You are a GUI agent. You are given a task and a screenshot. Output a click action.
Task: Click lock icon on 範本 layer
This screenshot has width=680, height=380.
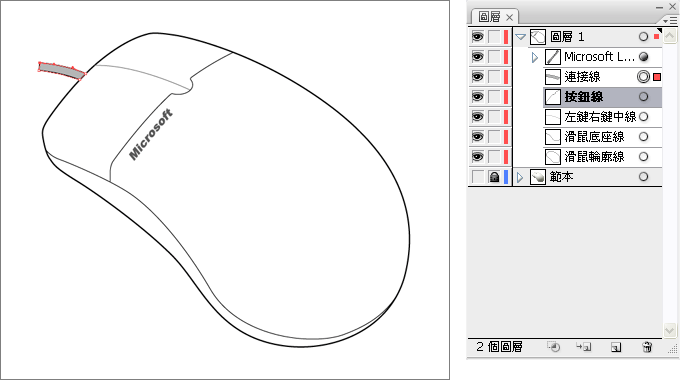[494, 177]
